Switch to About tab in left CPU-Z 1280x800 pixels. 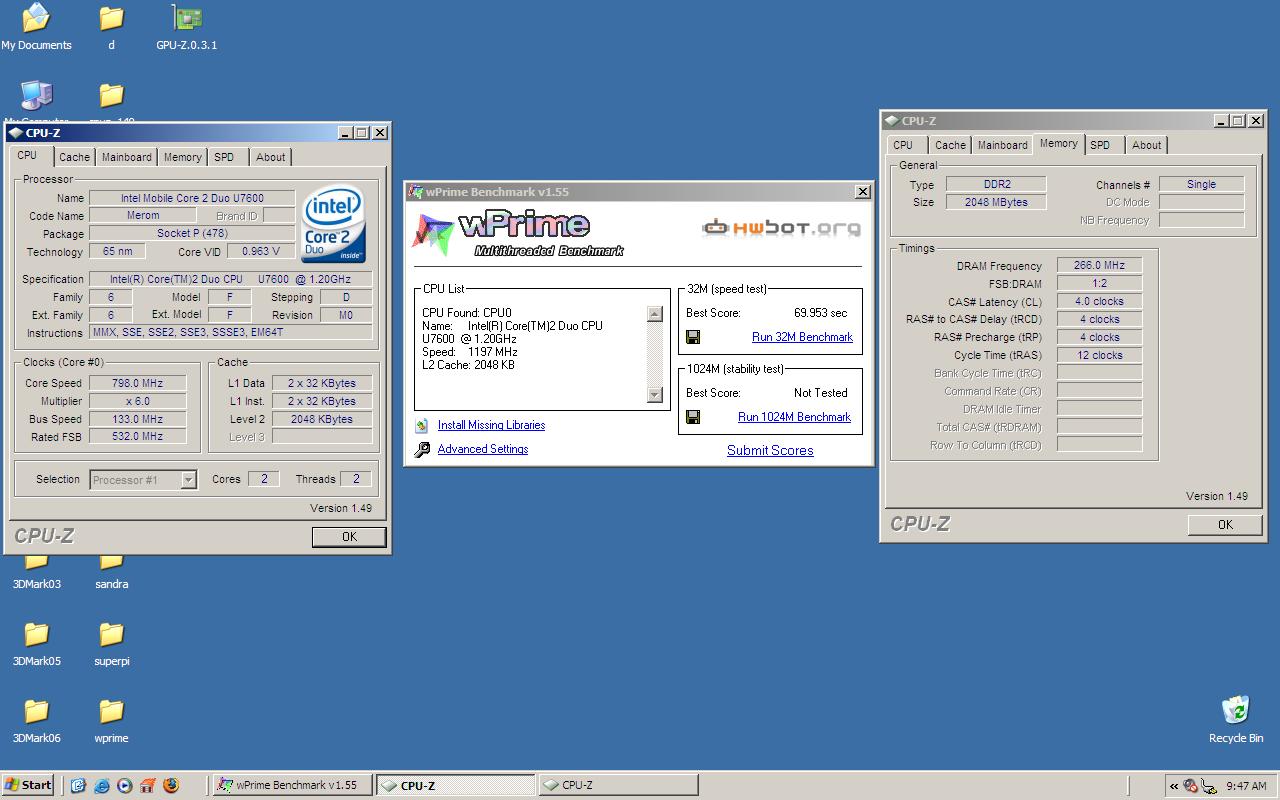270,157
